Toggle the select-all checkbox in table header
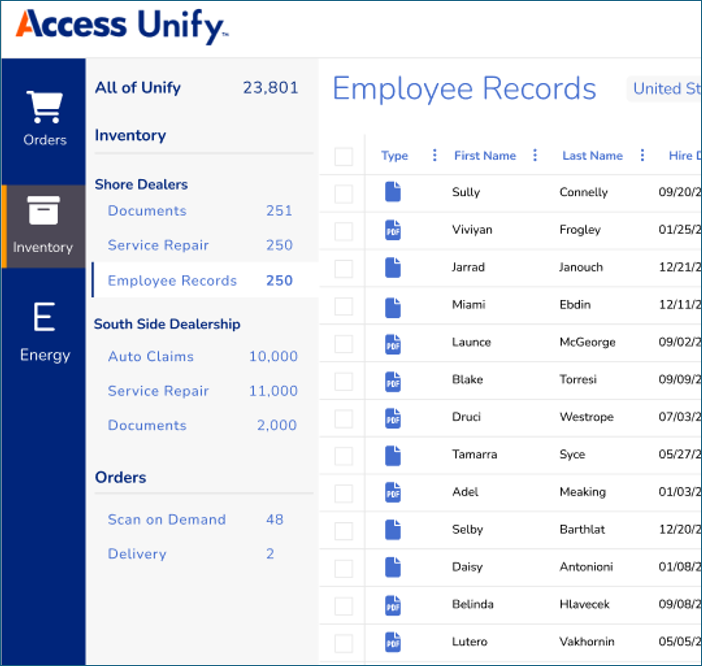Viewport: 702px width, 666px height. point(344,156)
